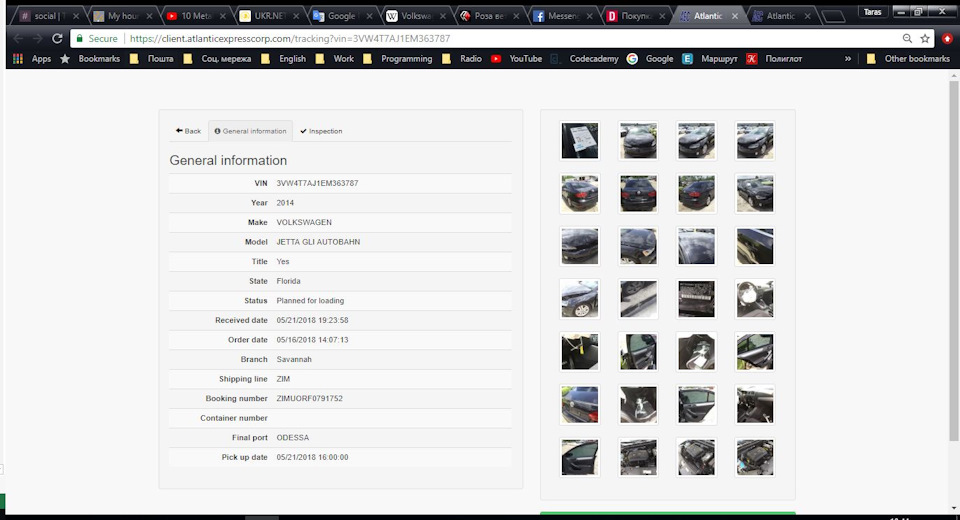Close the UKR.NET tab
This screenshot has width=960, height=520.
pyautogui.click(x=296, y=16)
